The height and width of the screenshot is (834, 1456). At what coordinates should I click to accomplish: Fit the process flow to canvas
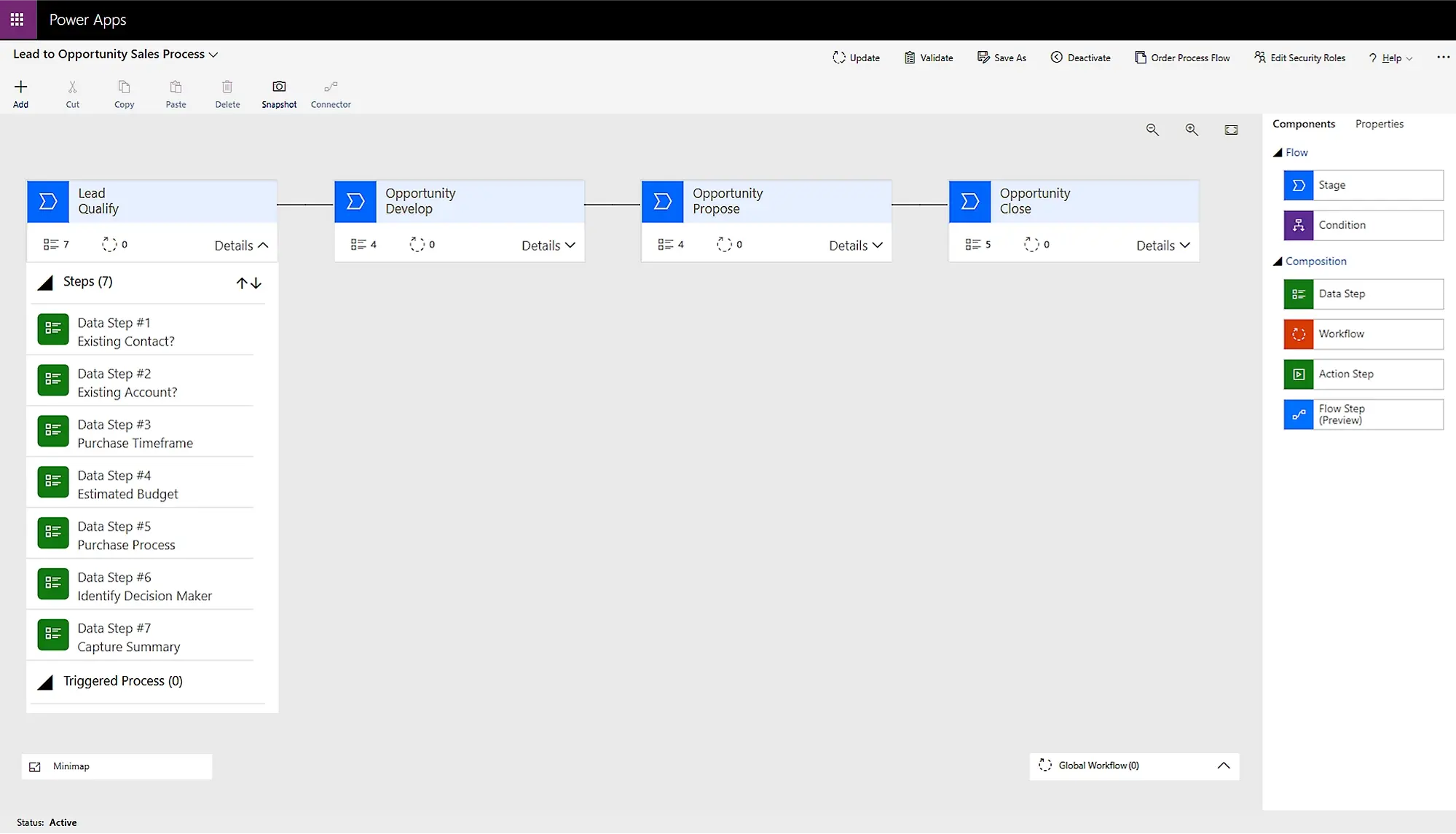(1231, 130)
